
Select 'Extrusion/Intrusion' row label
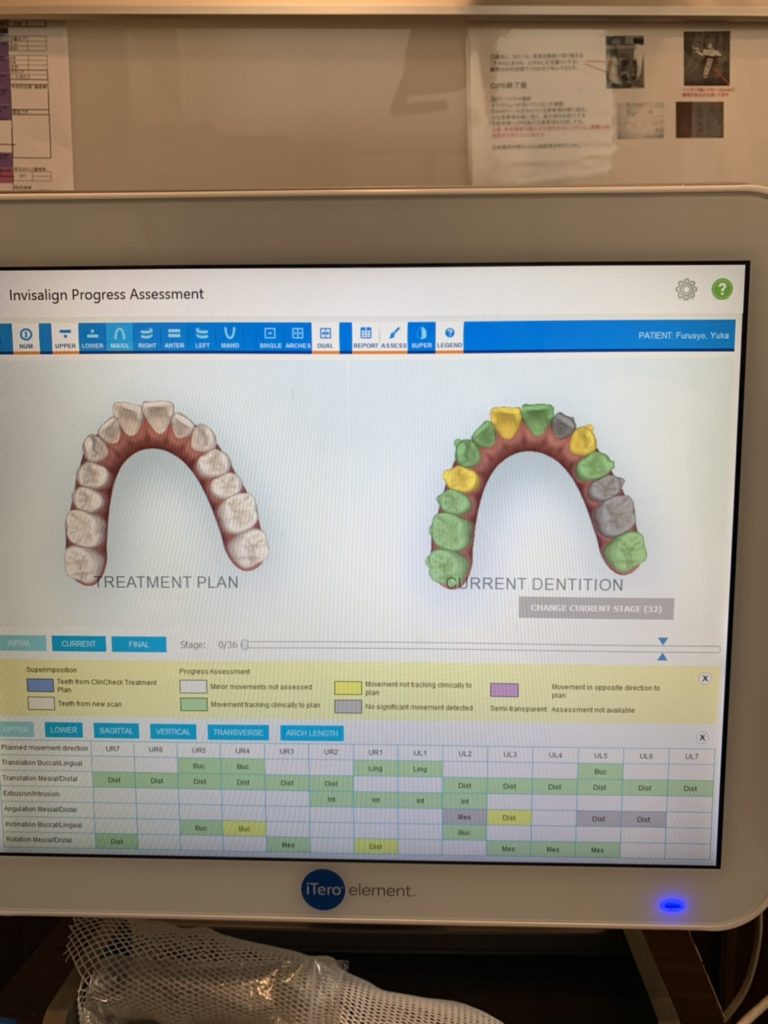31,793
